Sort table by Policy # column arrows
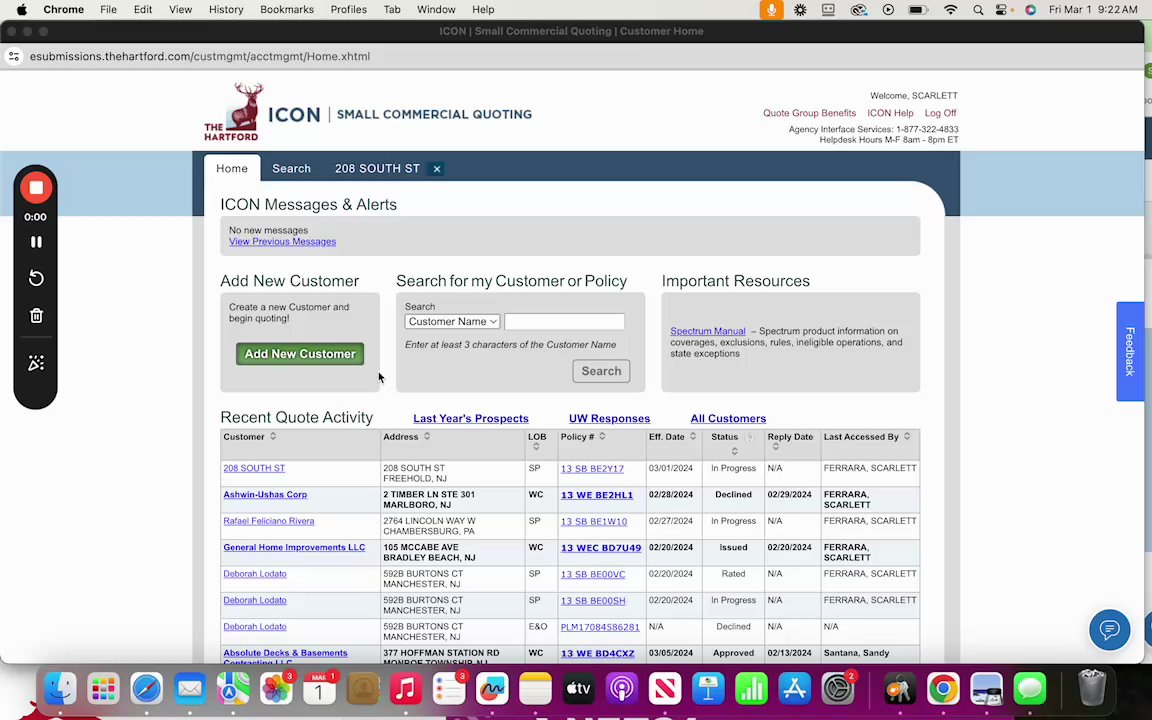This screenshot has height=720, width=1152. coord(602,436)
